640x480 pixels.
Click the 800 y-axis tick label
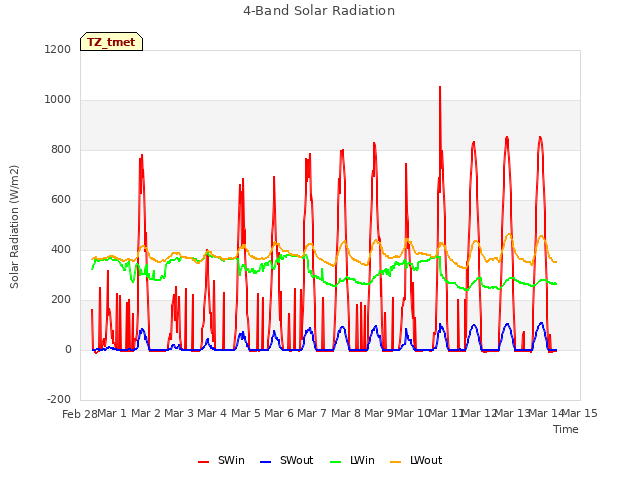[x=61, y=149]
